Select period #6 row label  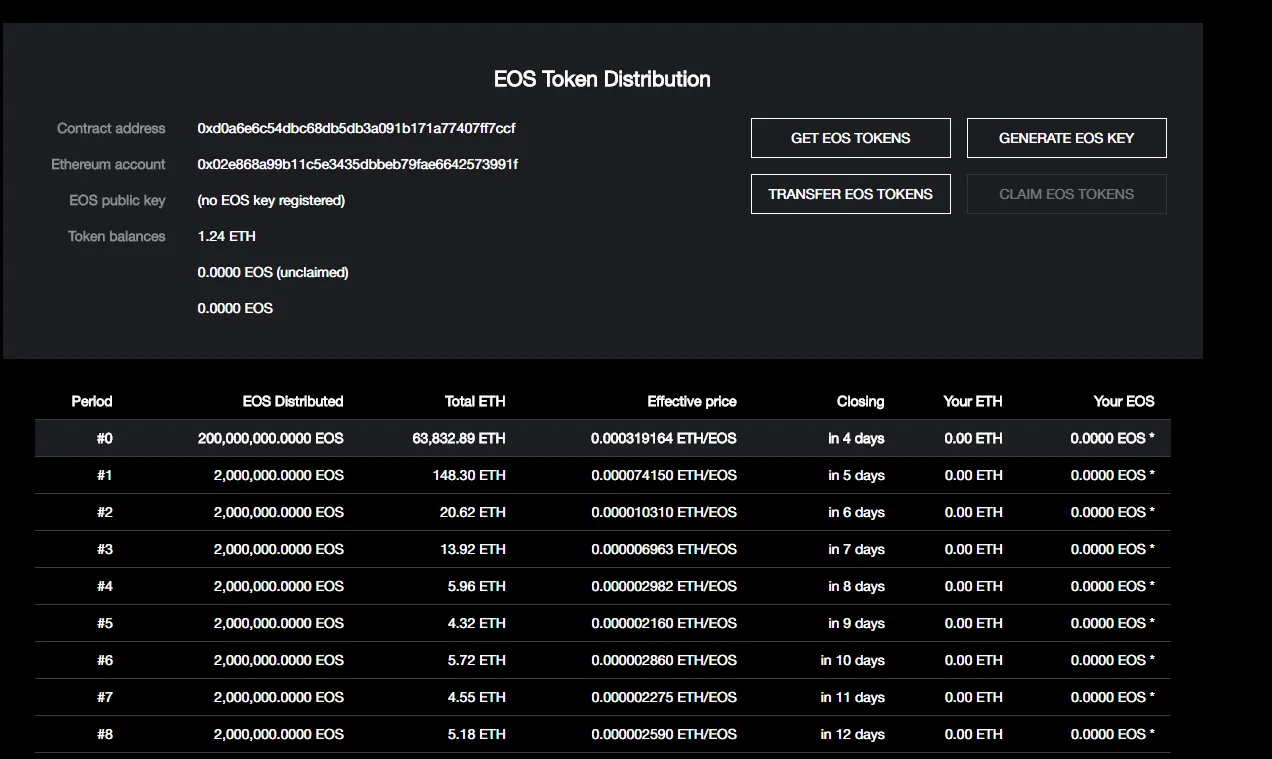pos(105,660)
